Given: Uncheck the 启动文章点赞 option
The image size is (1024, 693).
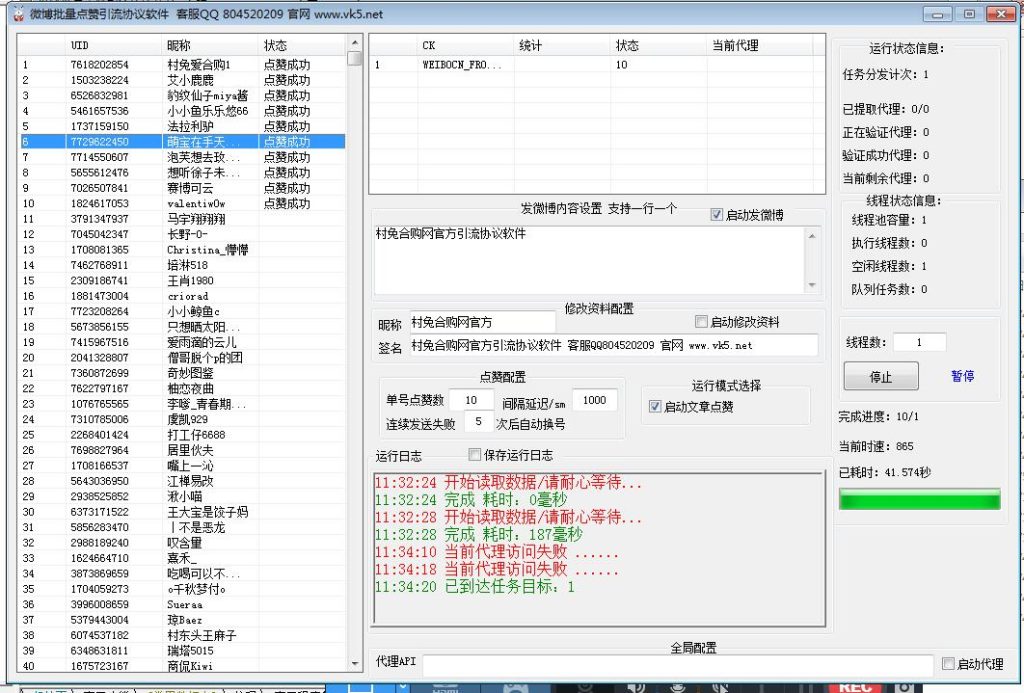Looking at the screenshot, I should point(655,406).
